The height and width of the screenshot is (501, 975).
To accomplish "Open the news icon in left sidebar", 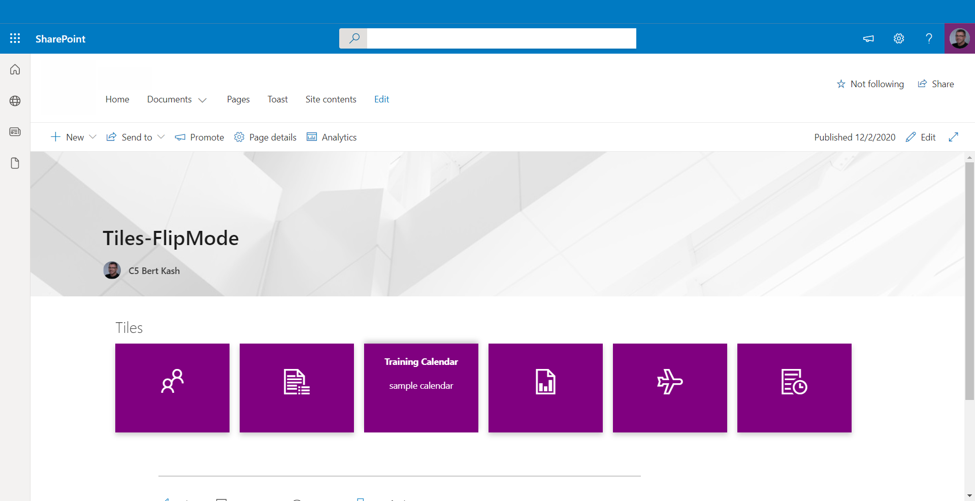I will (x=15, y=132).
